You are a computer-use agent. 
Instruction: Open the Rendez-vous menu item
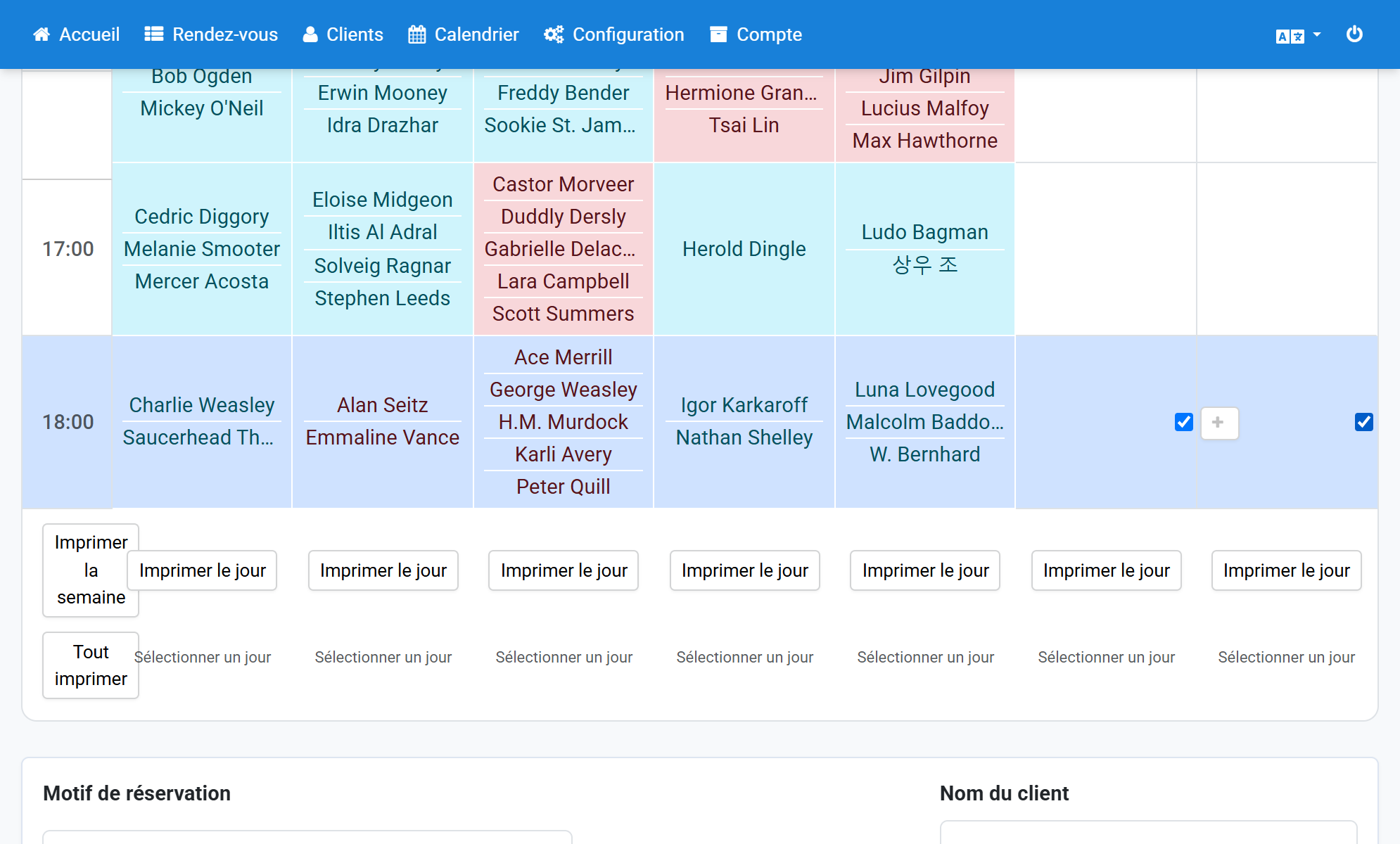tap(211, 34)
